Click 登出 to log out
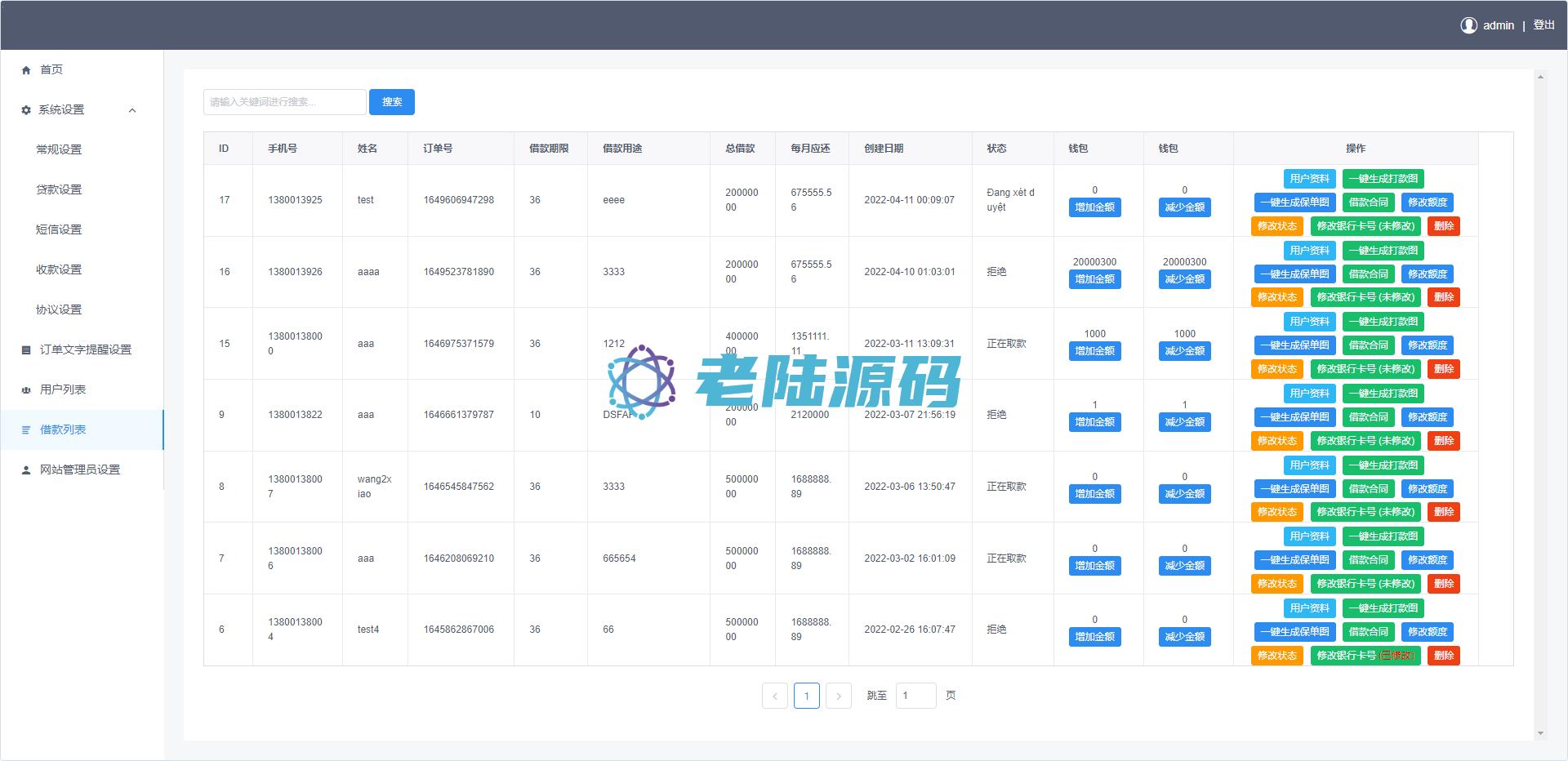 coord(1543,25)
